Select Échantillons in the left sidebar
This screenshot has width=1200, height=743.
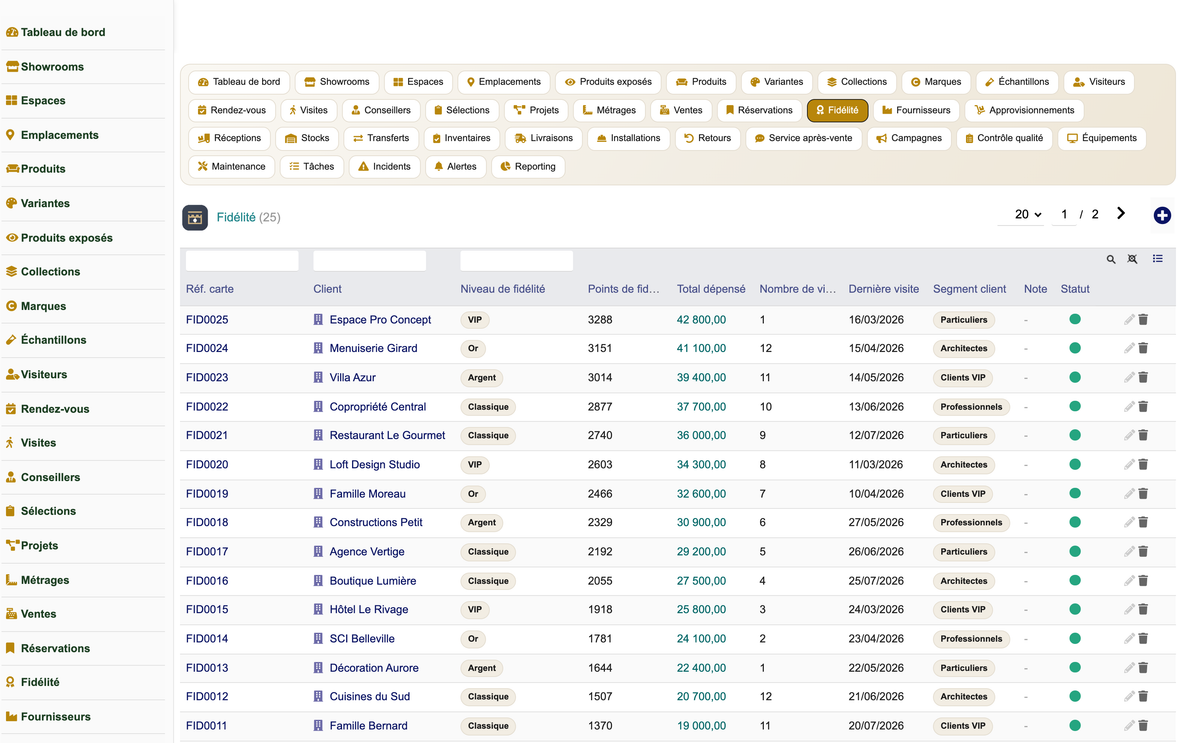tap(53, 340)
